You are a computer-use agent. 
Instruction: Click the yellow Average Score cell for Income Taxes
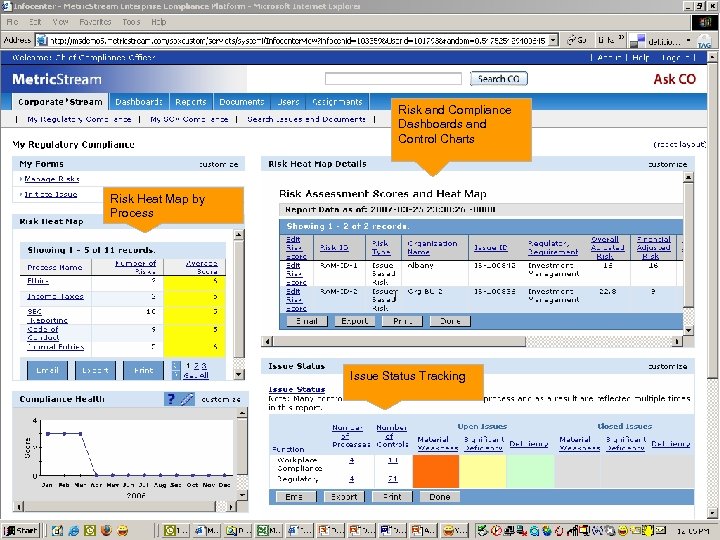click(194, 297)
